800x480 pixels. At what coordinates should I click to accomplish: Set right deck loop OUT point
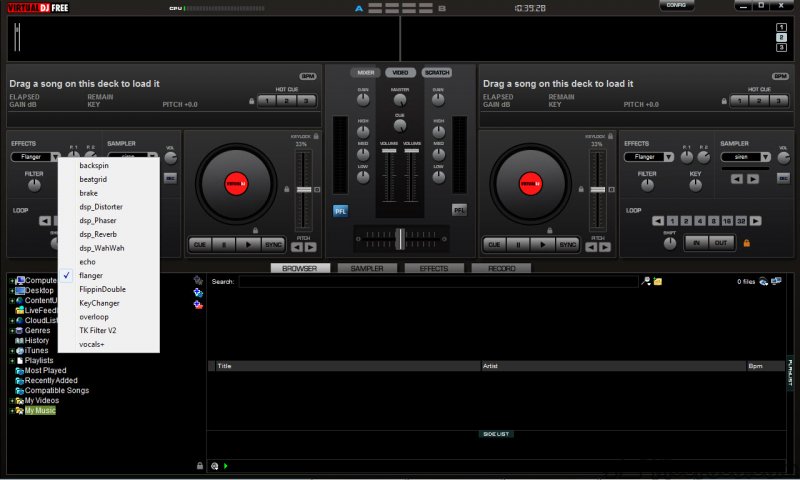point(721,243)
